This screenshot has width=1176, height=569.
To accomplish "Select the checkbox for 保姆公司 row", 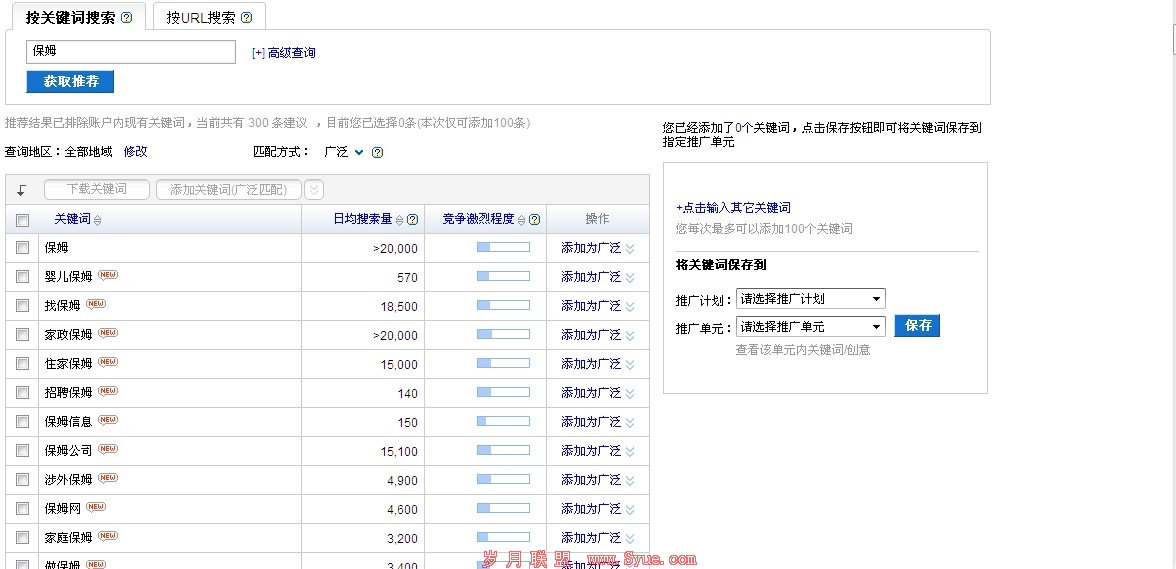I will point(23,451).
